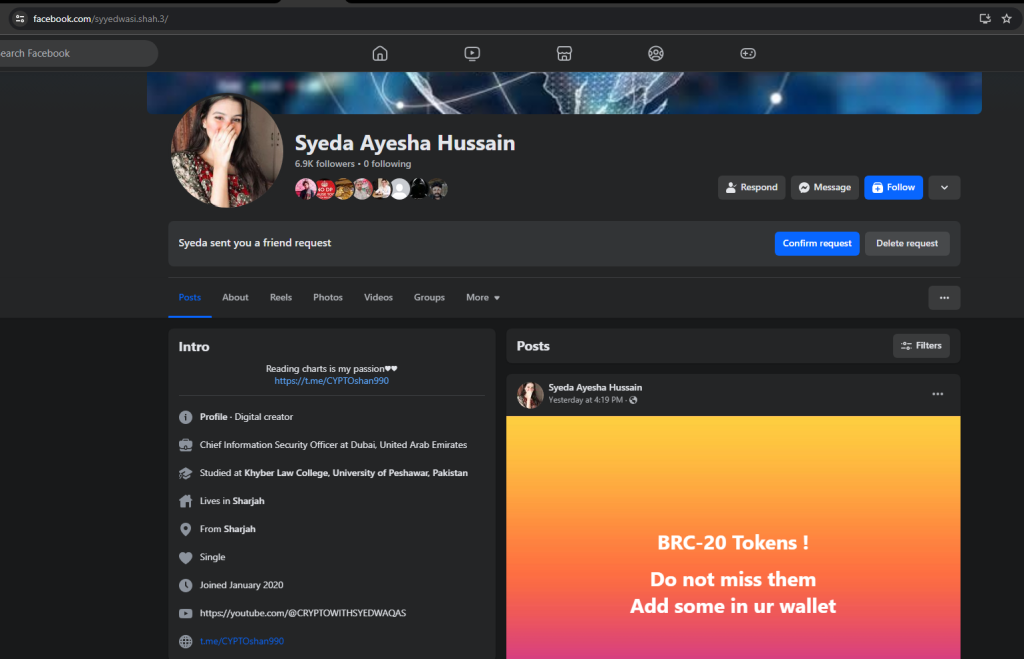Delete the friend request
The width and height of the screenshot is (1024, 659).
click(x=907, y=244)
